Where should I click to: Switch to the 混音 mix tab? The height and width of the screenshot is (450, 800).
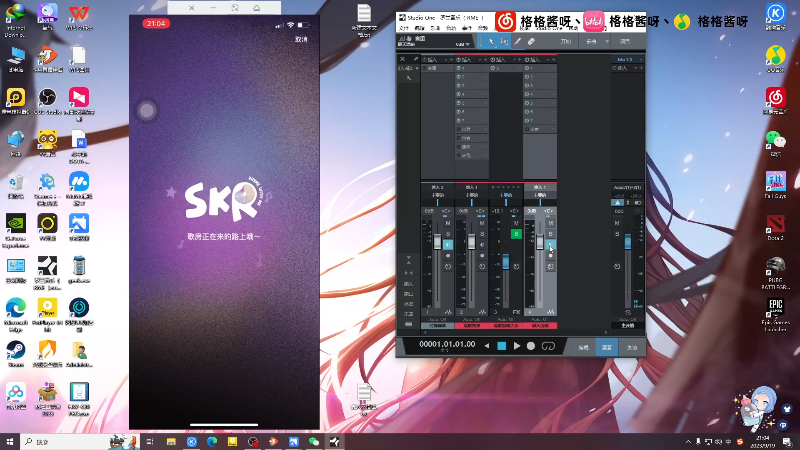click(607, 347)
